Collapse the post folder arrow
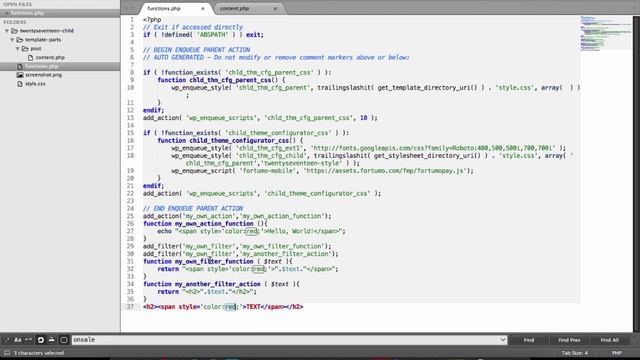Image resolution: width=640 pixels, height=360 pixels. [18, 49]
